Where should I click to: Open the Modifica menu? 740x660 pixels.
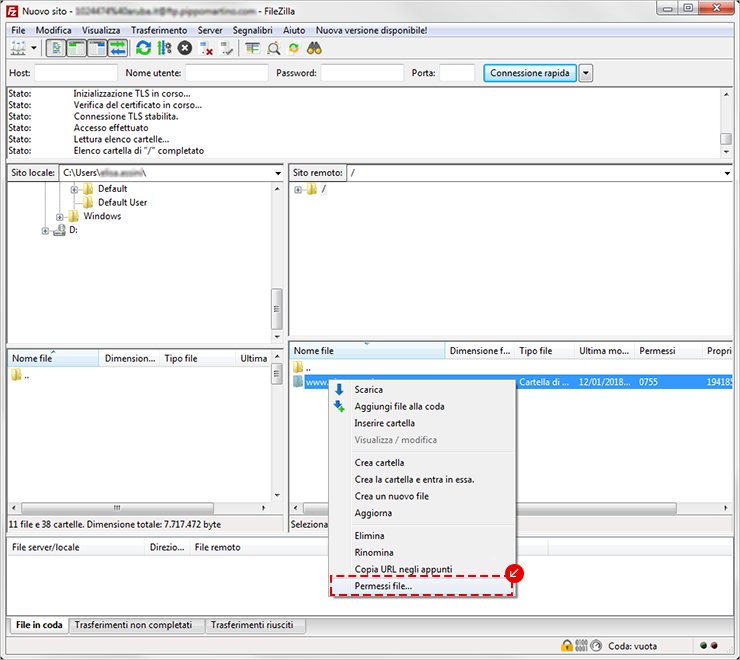pos(53,30)
